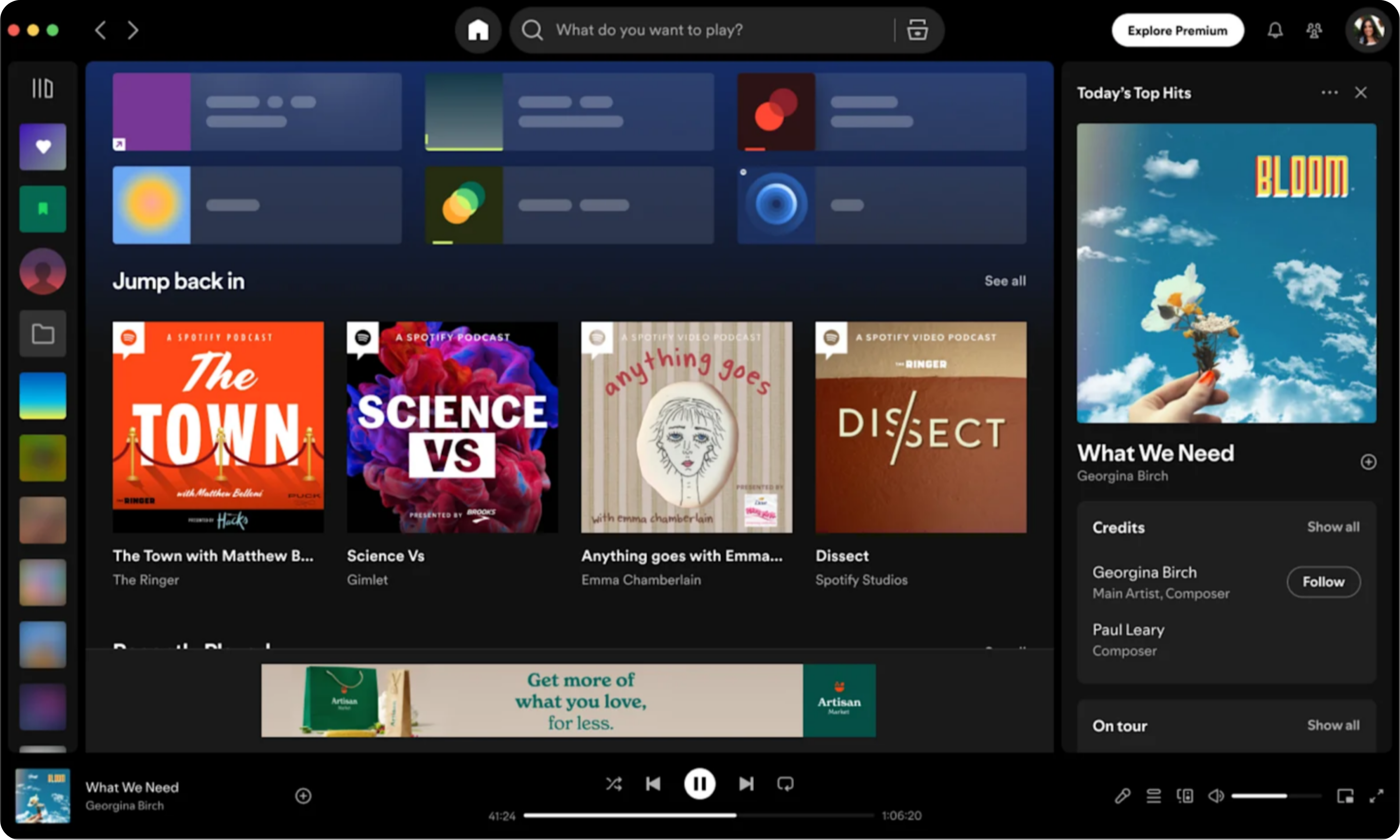The image size is (1400, 840).
Task: Toggle shuffle playback
Action: click(614, 785)
